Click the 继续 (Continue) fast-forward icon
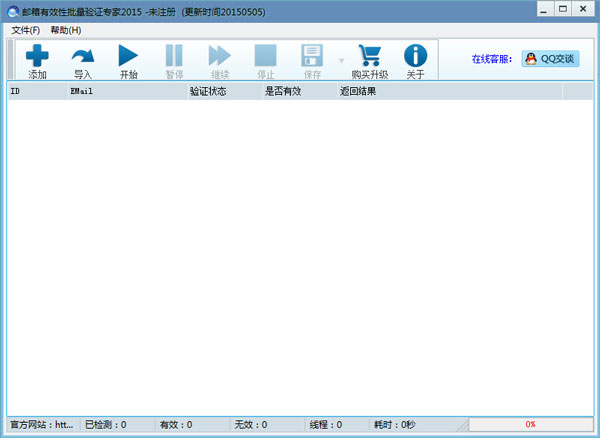 220,55
